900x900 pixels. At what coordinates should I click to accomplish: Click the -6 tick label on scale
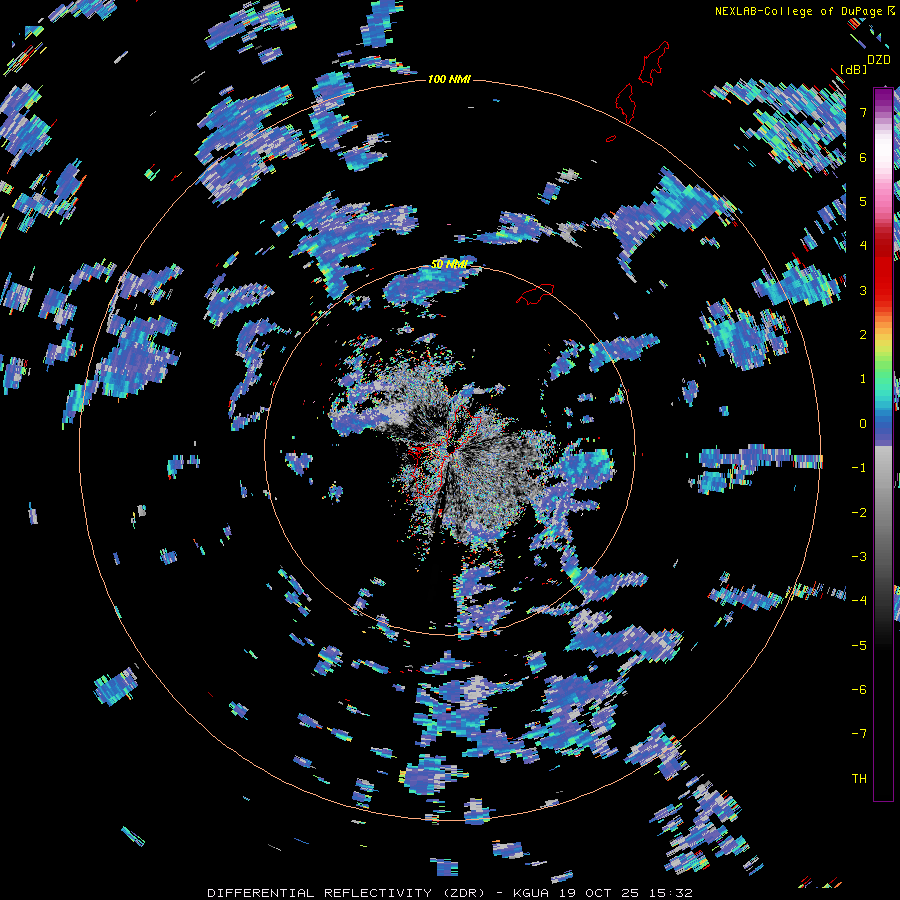point(859,690)
